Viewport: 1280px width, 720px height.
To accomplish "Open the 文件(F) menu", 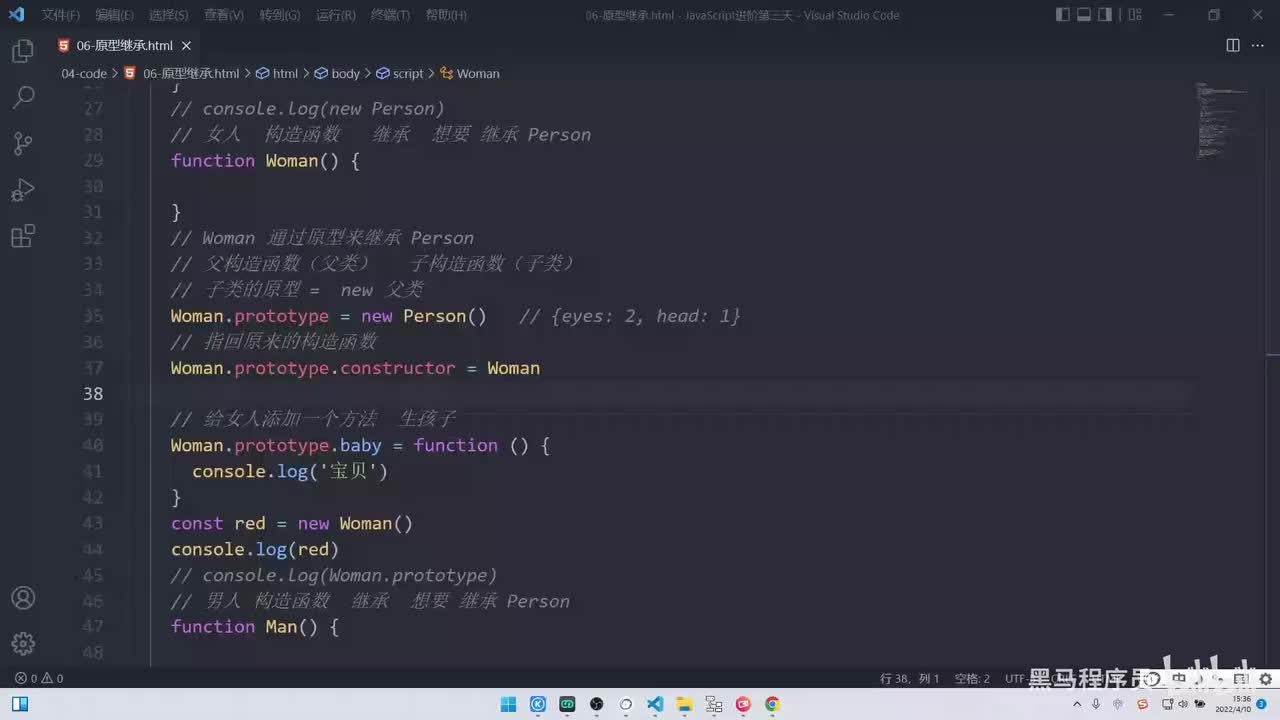I will pos(61,15).
